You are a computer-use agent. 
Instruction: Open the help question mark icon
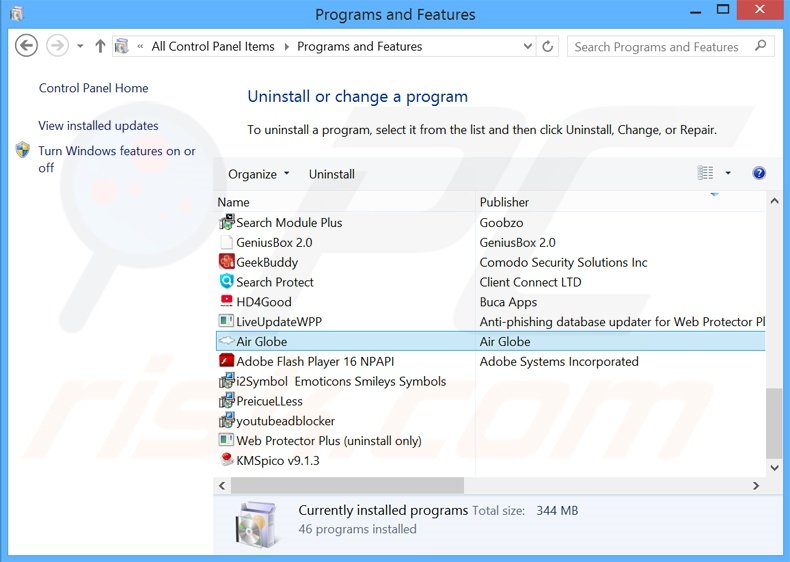pyautogui.click(x=759, y=173)
